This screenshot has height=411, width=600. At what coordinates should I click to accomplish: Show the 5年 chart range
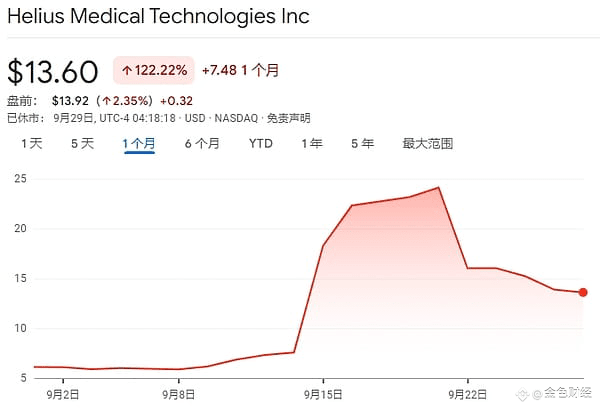362,144
